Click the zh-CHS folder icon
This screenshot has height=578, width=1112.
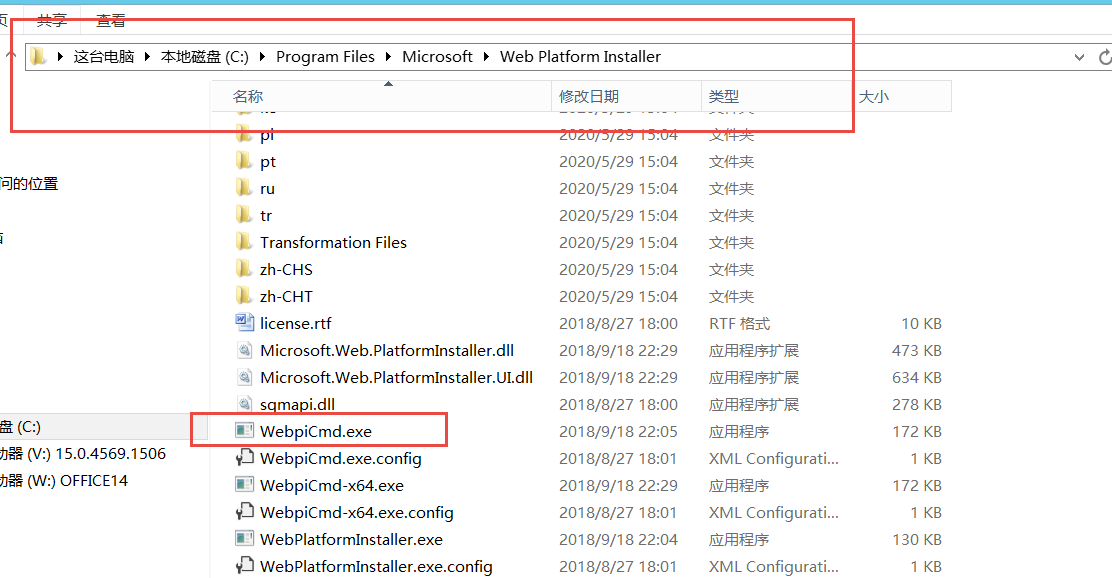pyautogui.click(x=244, y=269)
